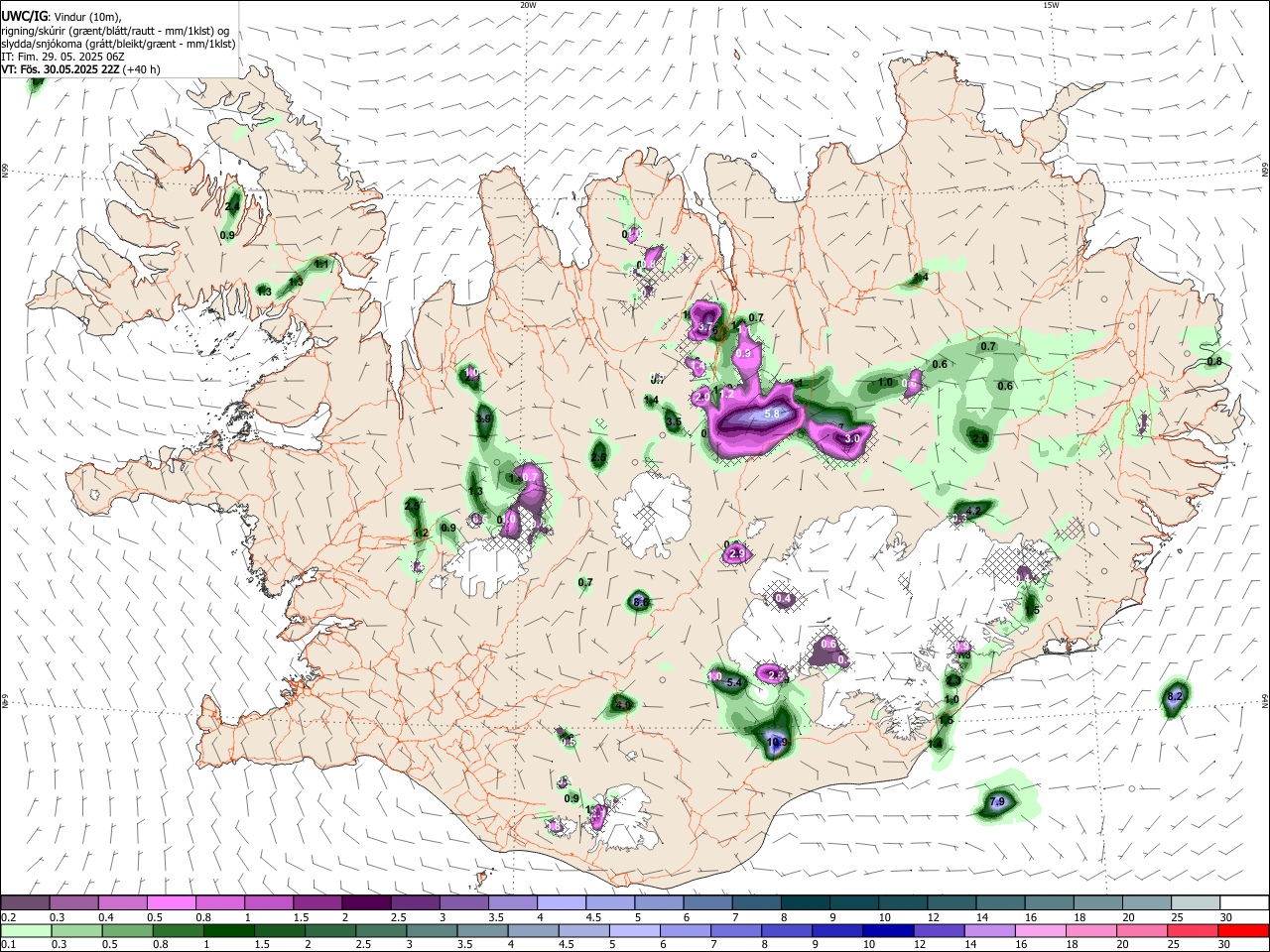The image size is (1270, 952).
Task: Select bottom-row lavender swatch between 5 and 6
Action: click(634, 930)
